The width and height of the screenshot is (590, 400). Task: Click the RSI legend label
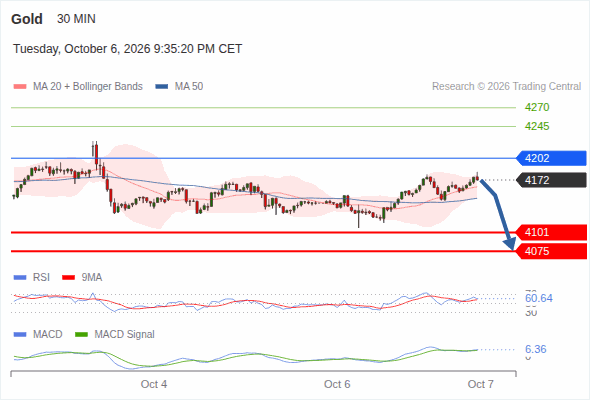(41, 278)
